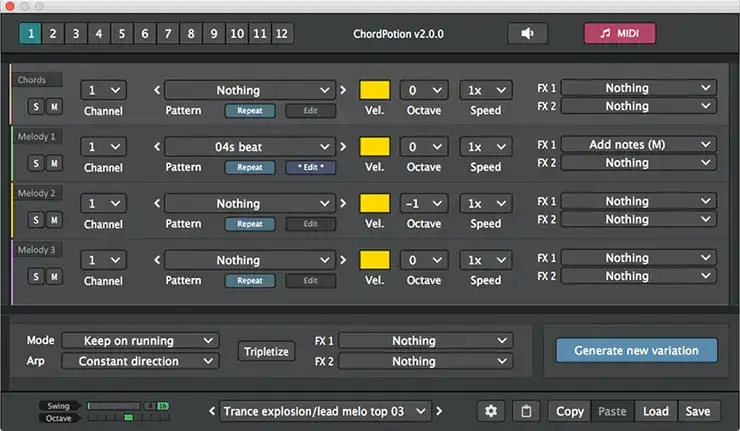
Task: Open Melody 3 pattern dropdown
Action: point(250,260)
